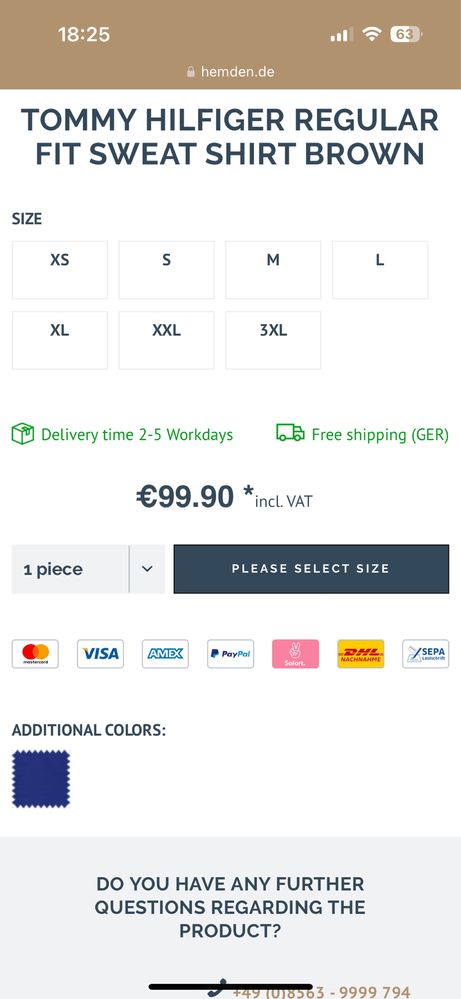Click the Please Select Size button
Viewport: 461px width, 999px height.
coord(311,569)
